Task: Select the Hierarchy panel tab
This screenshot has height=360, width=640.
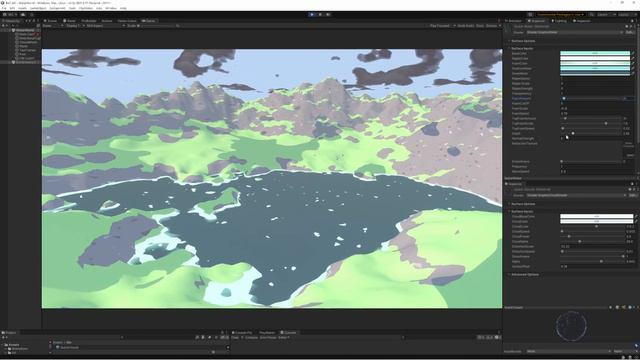Action: 11,21
